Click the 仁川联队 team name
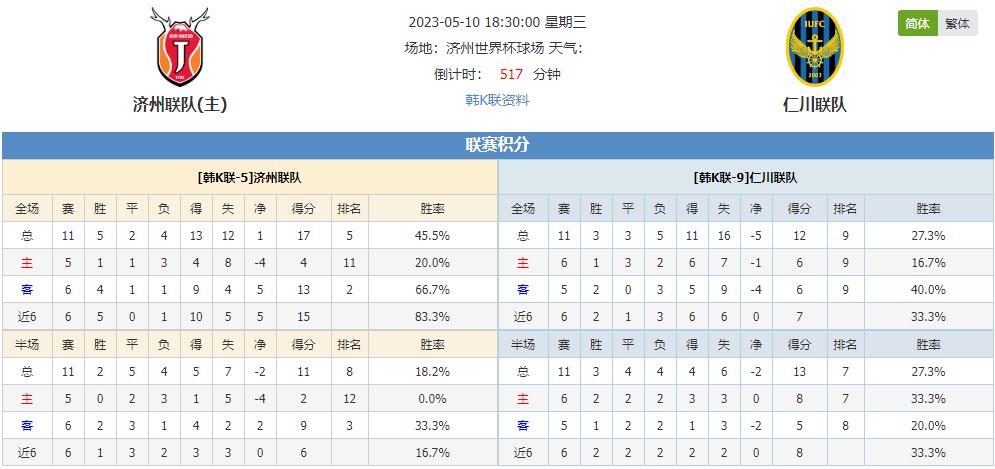 coord(815,104)
